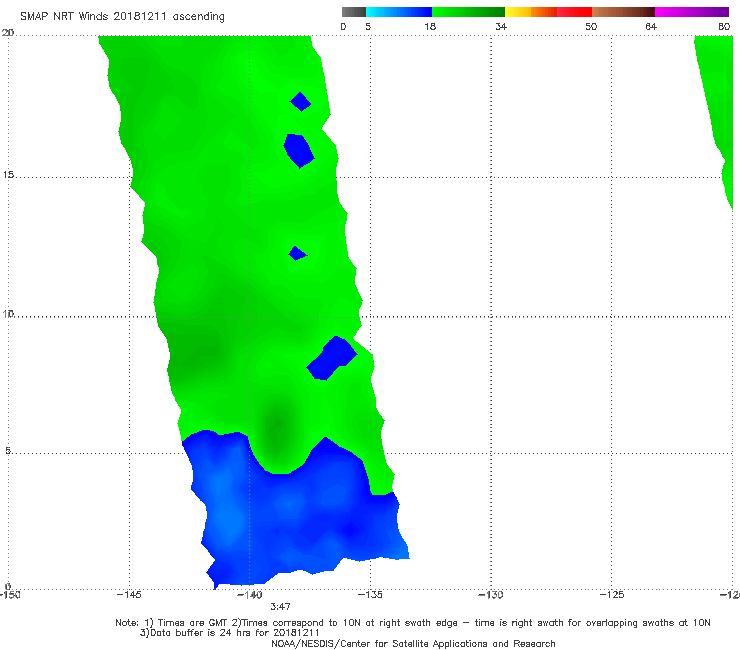Click the title "SMAP NRT Winds 20181211 ascending"
740x650 pixels.
[x=122, y=16]
